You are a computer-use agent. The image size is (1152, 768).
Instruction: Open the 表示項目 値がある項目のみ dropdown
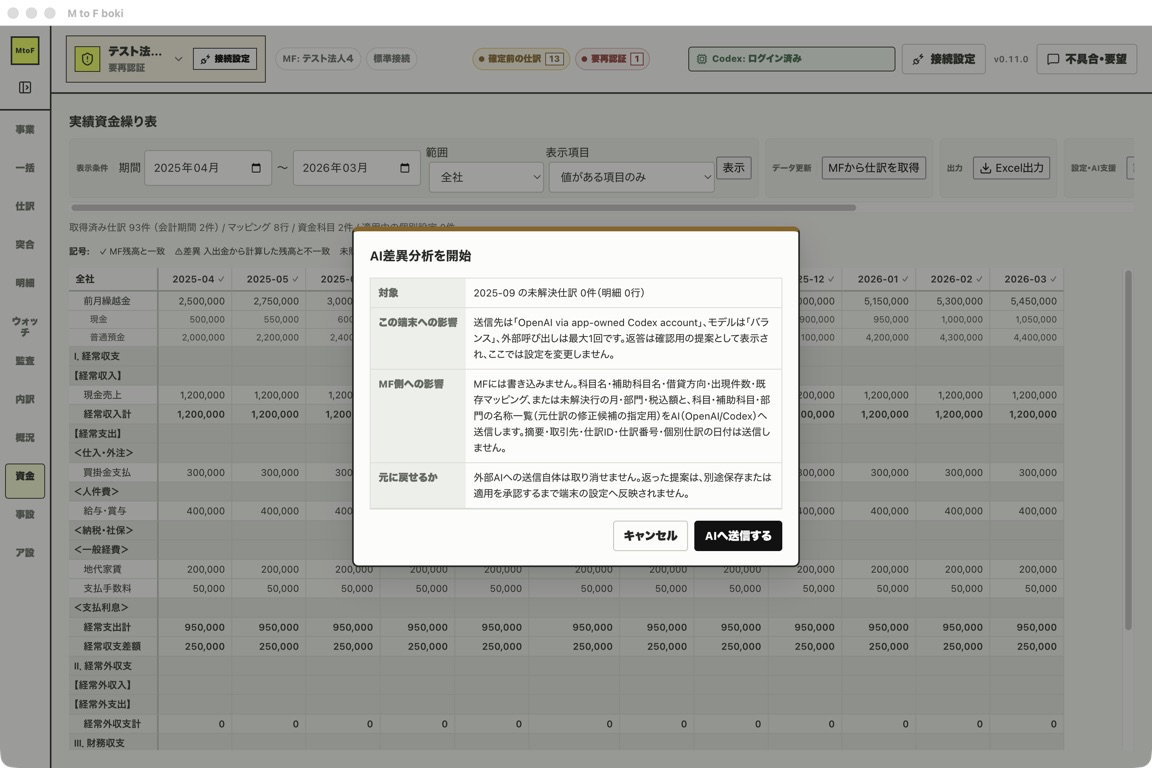click(632, 177)
